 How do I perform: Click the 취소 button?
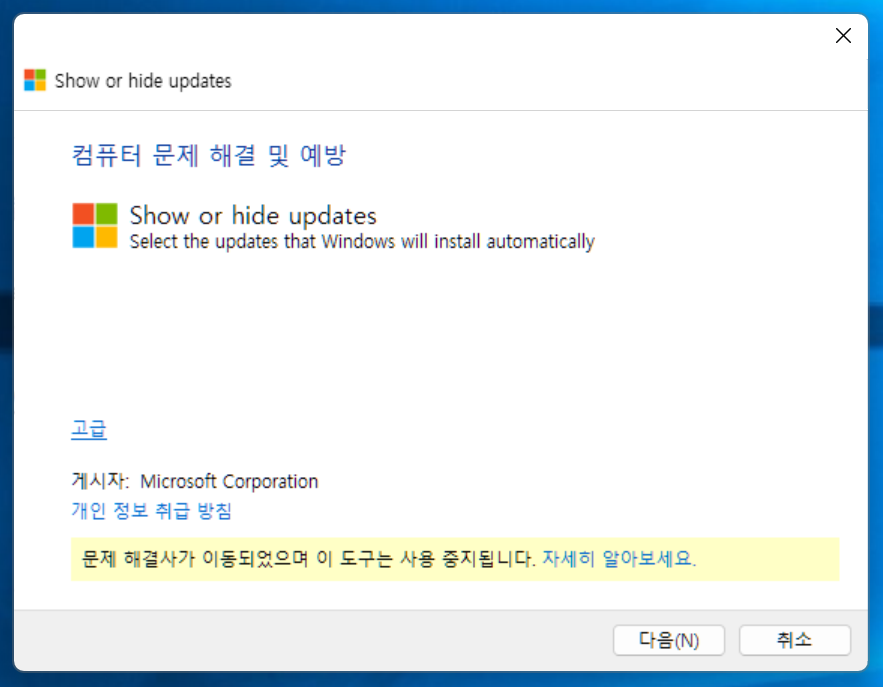tap(795, 640)
